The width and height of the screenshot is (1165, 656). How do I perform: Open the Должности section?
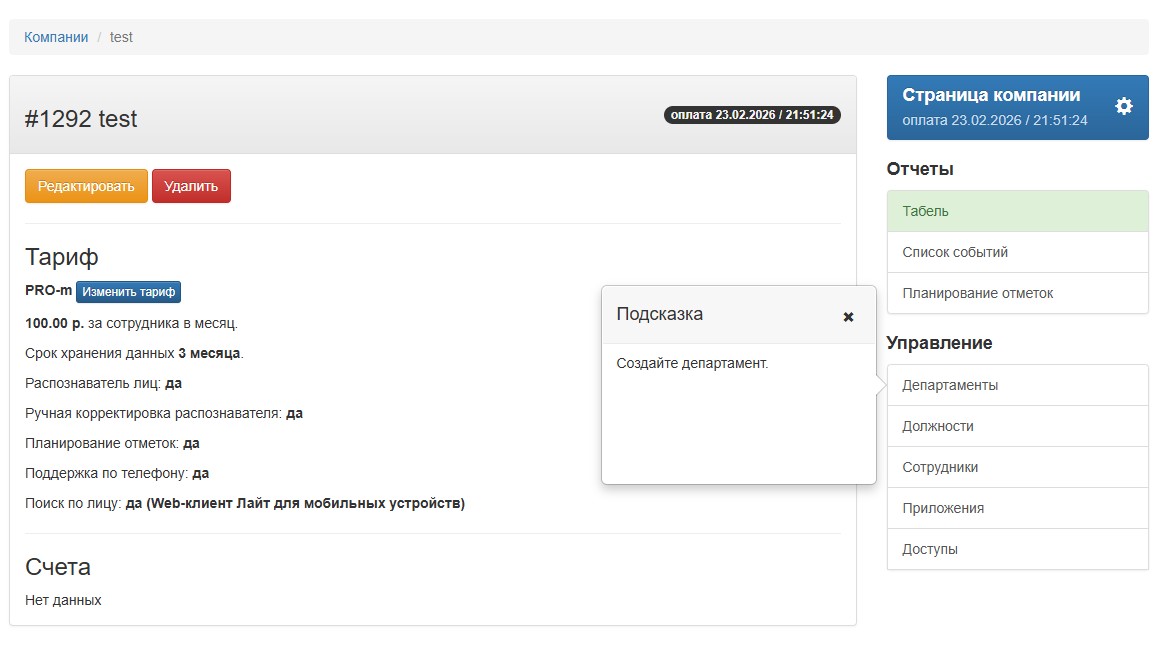coord(1017,426)
